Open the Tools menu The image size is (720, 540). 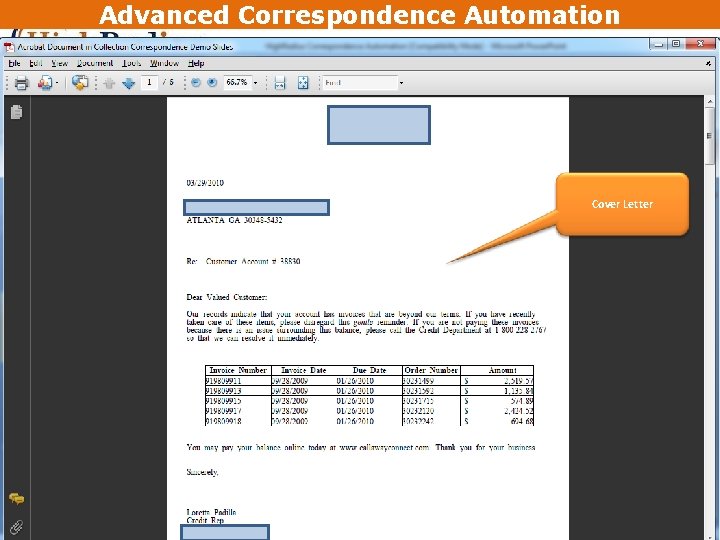(131, 63)
